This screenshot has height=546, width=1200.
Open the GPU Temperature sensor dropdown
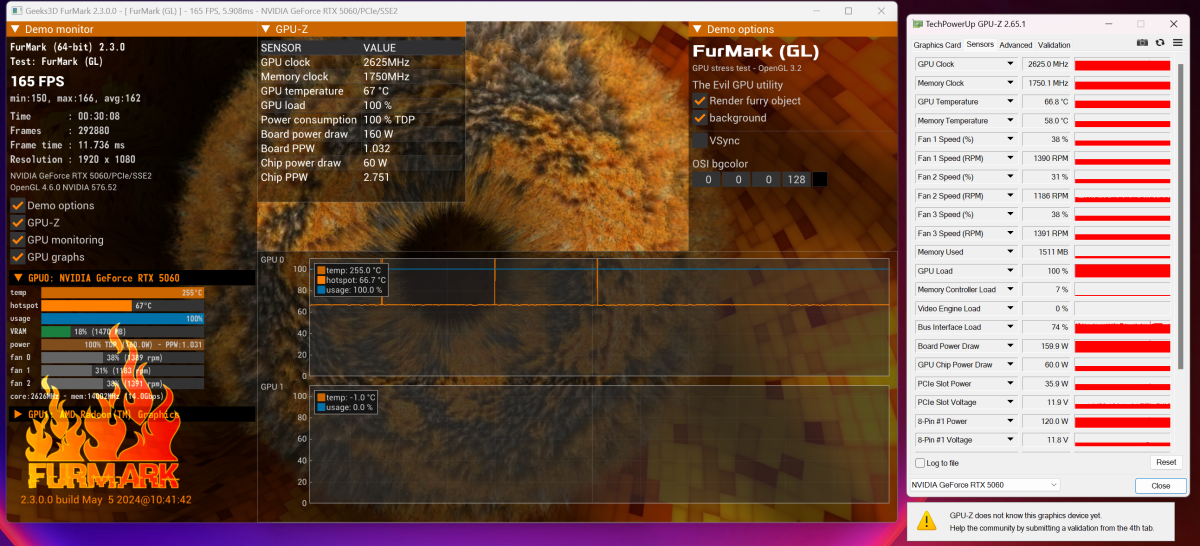click(1010, 102)
